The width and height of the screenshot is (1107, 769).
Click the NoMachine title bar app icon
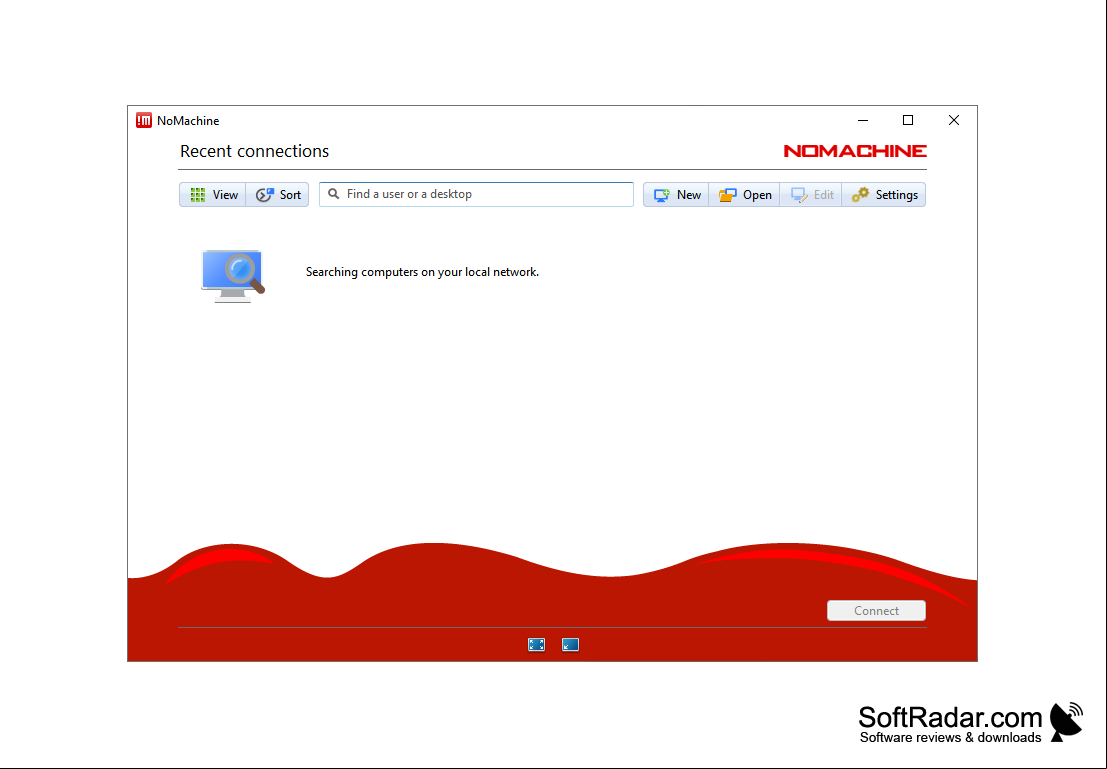pos(144,121)
